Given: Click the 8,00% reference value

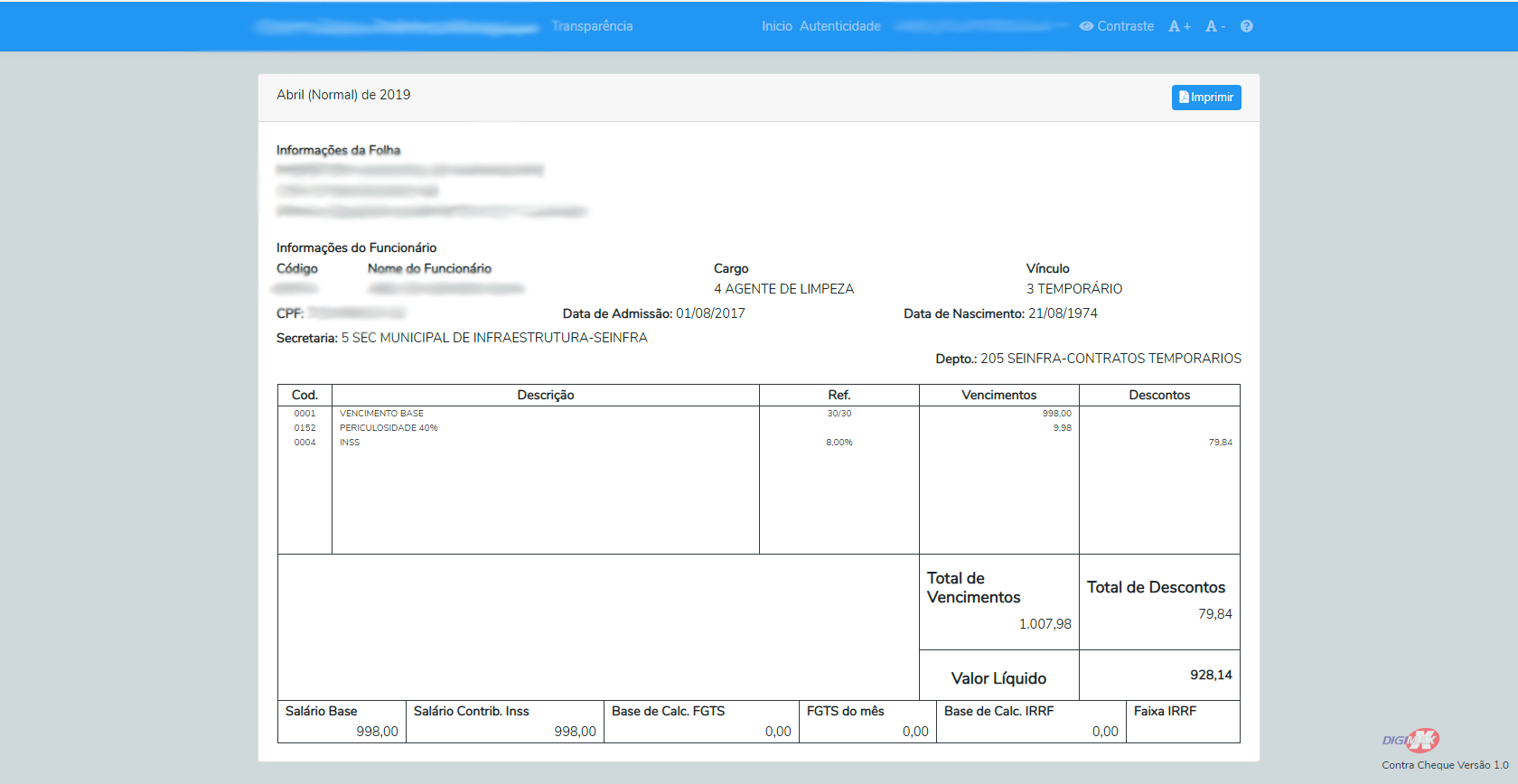Looking at the screenshot, I should 839,443.
